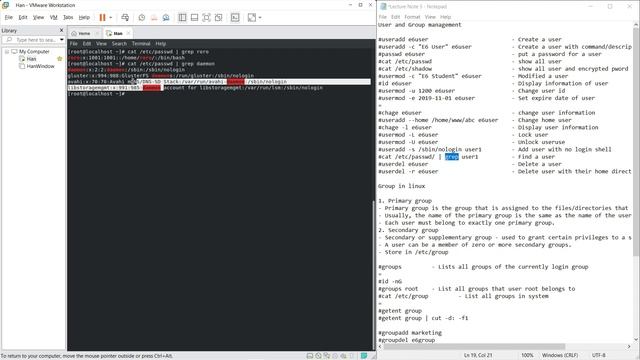Click Notepad vertical scrollbar thumb

click(x=636, y=142)
